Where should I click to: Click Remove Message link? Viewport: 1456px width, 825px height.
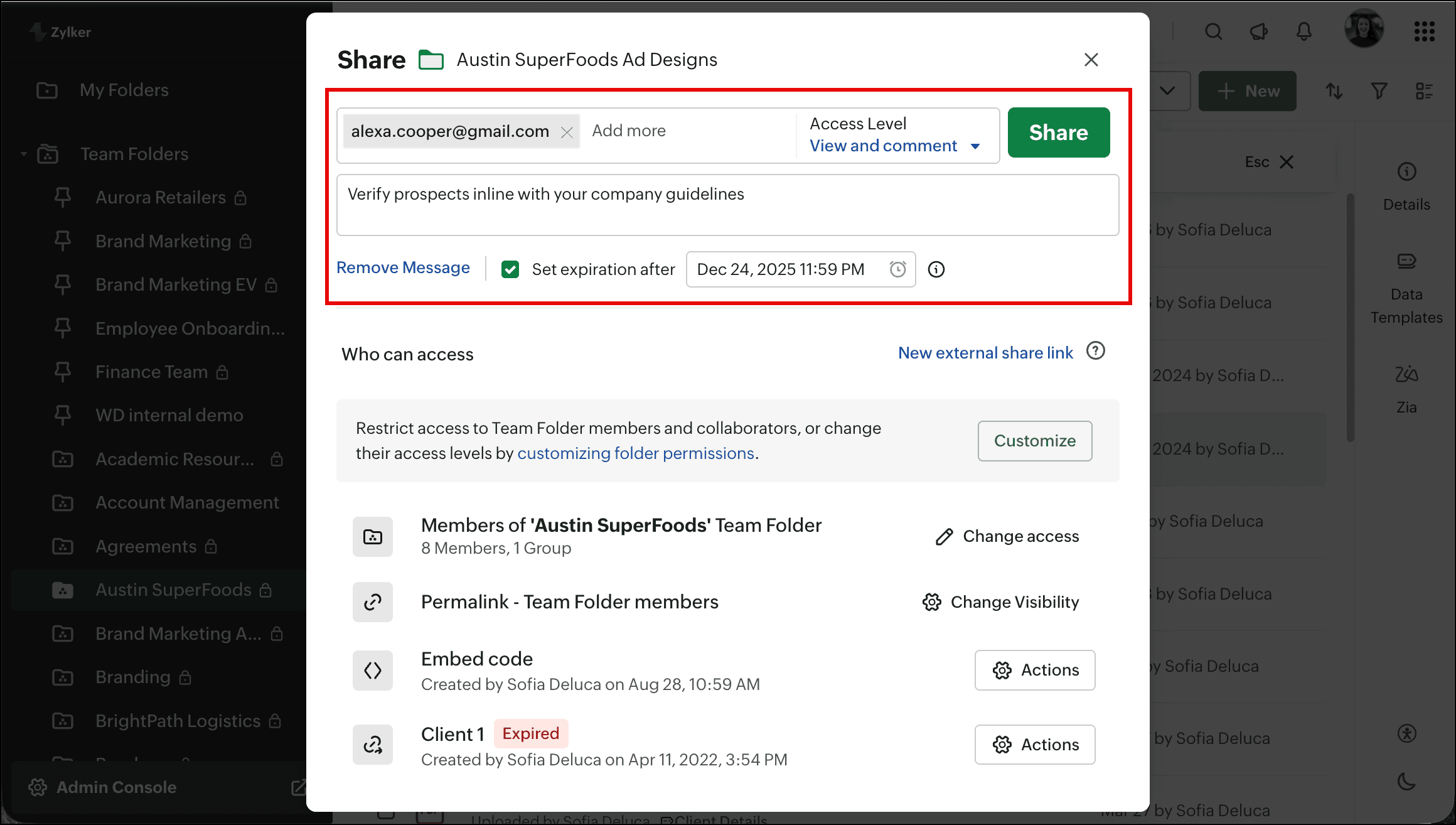tap(403, 267)
